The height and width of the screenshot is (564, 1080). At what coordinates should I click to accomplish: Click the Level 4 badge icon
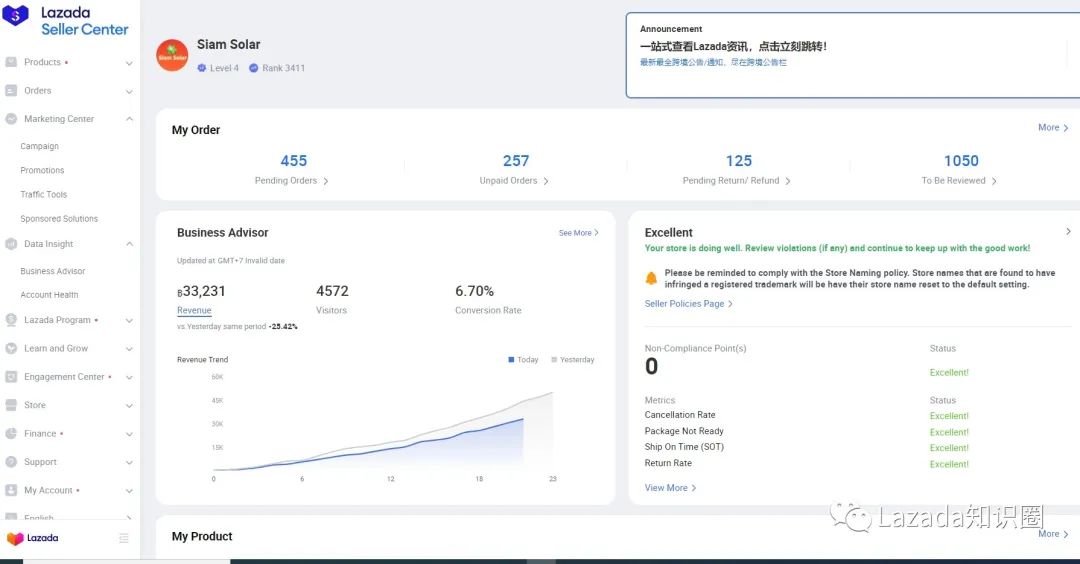(202, 67)
